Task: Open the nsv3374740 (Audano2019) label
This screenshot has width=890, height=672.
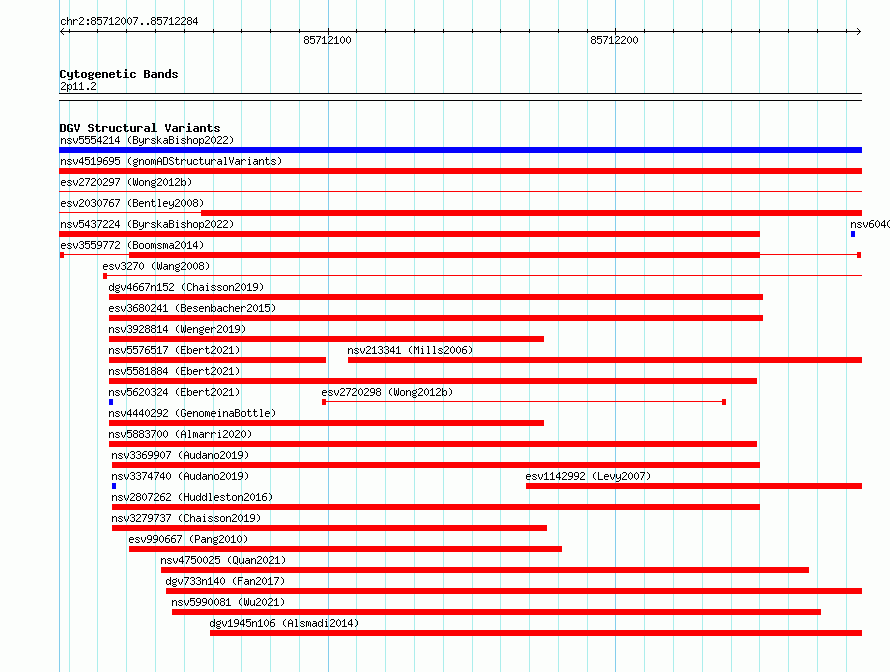Action: point(180,476)
